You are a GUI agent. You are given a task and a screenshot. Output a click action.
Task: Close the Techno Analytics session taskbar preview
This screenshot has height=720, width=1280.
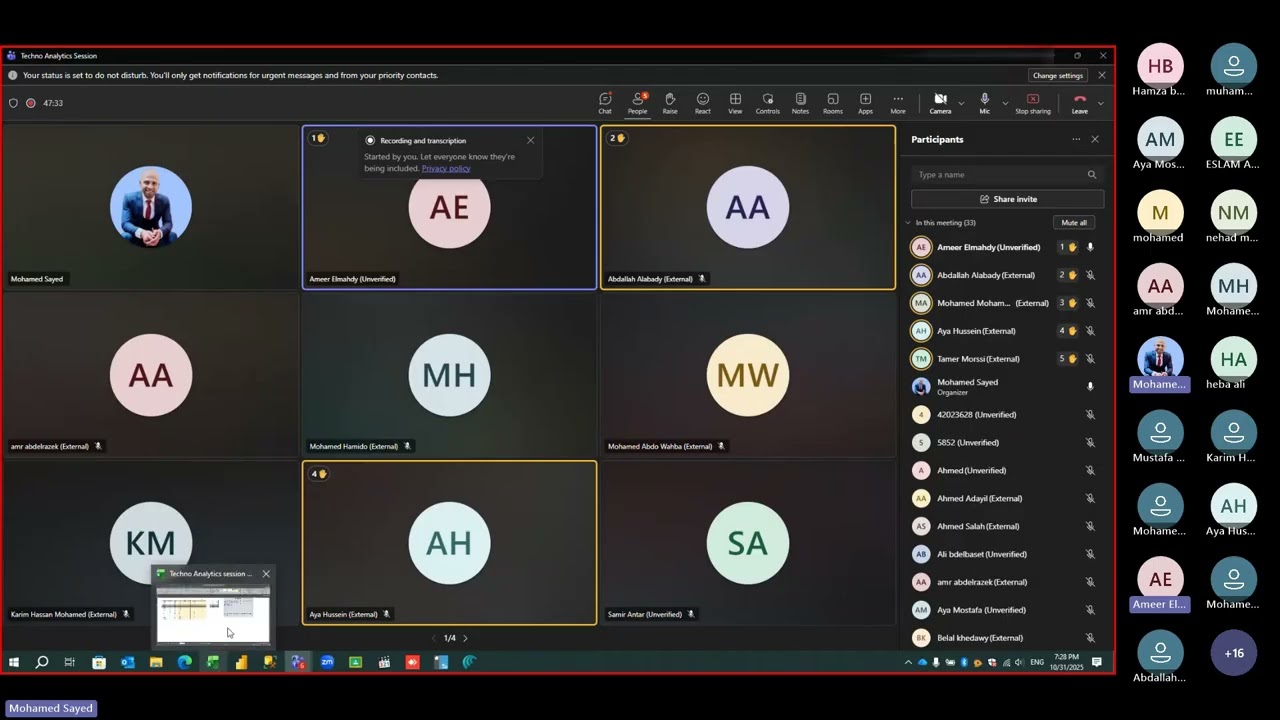click(x=266, y=574)
